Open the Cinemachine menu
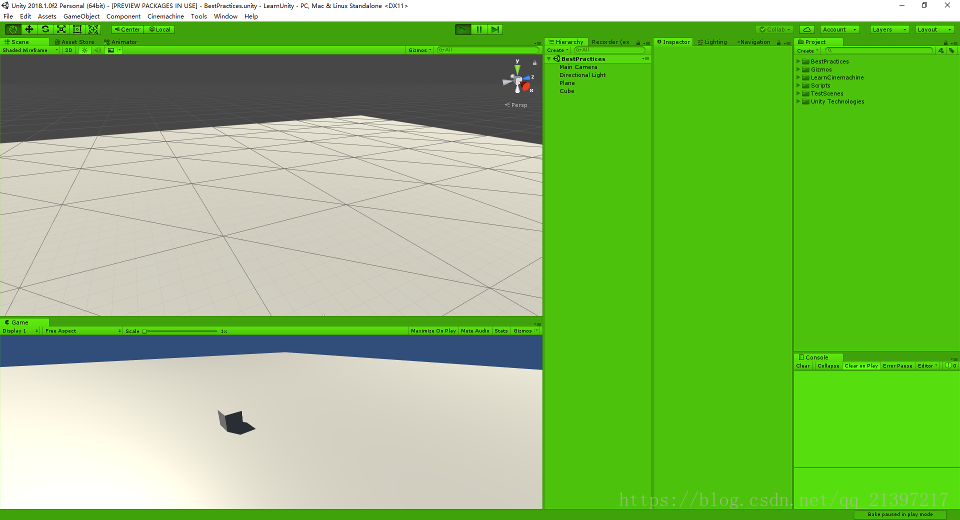Viewport: 960px width, 520px height. tap(165, 17)
